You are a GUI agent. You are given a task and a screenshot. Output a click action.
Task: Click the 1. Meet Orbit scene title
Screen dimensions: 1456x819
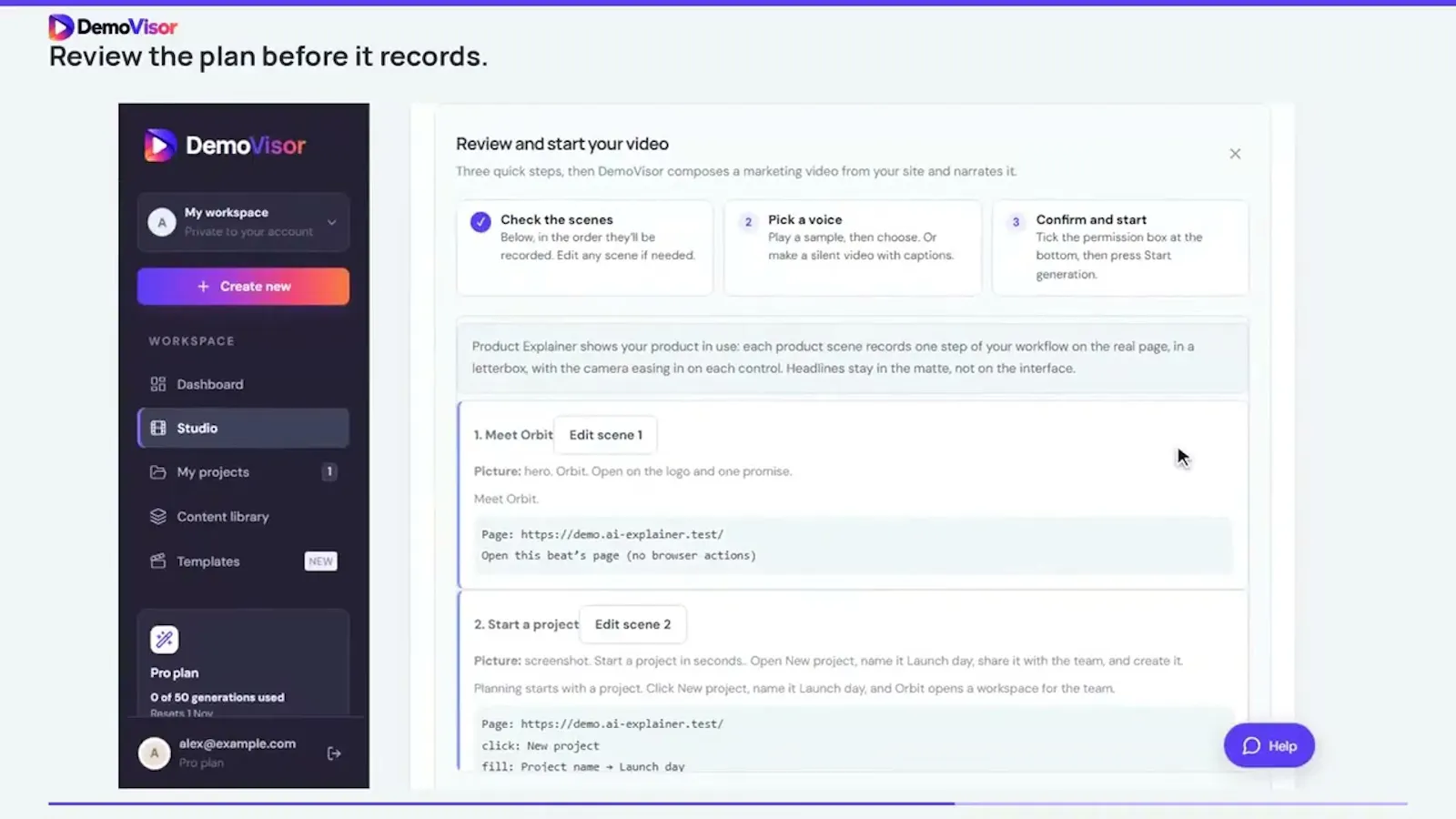513,435
